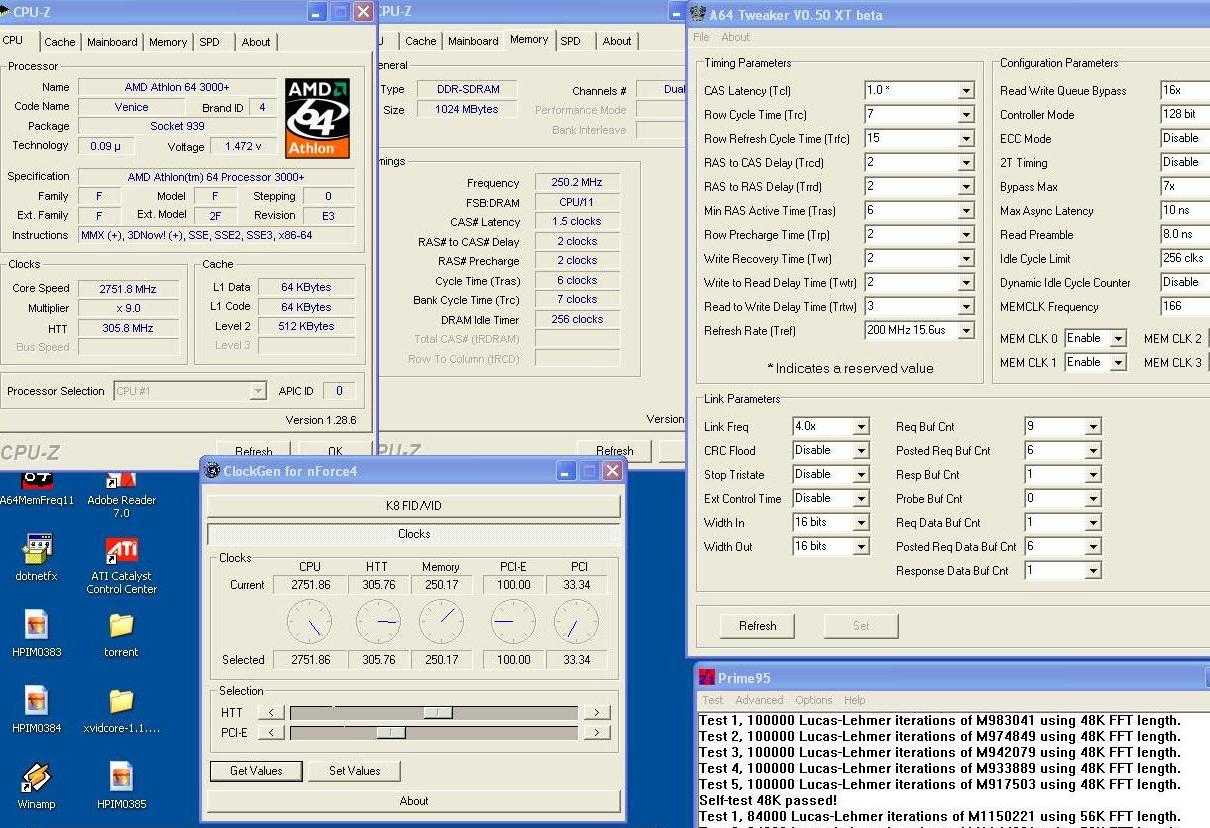The width and height of the screenshot is (1210, 828).
Task: Open the HPIM0384 image file icon
Action: pyautogui.click(x=37, y=710)
